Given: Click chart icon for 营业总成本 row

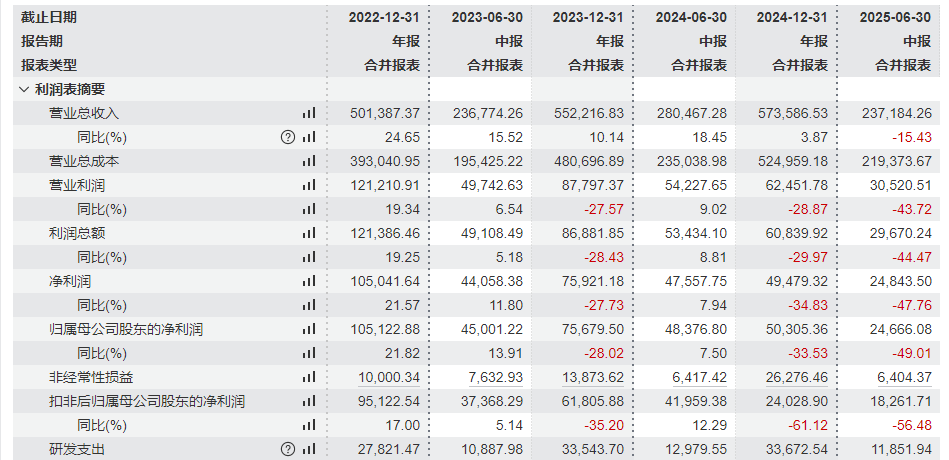Looking at the screenshot, I should (308, 161).
